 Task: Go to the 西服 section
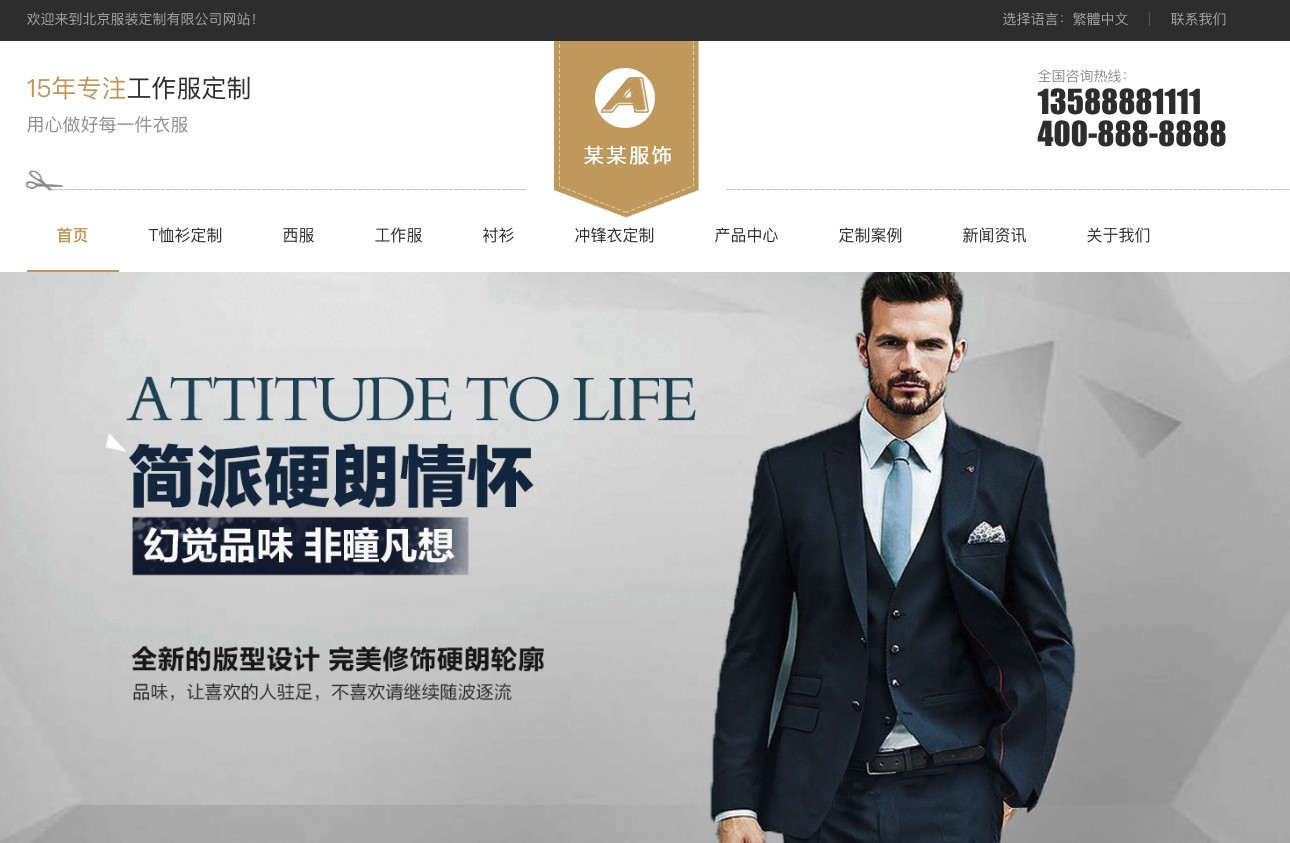299,236
